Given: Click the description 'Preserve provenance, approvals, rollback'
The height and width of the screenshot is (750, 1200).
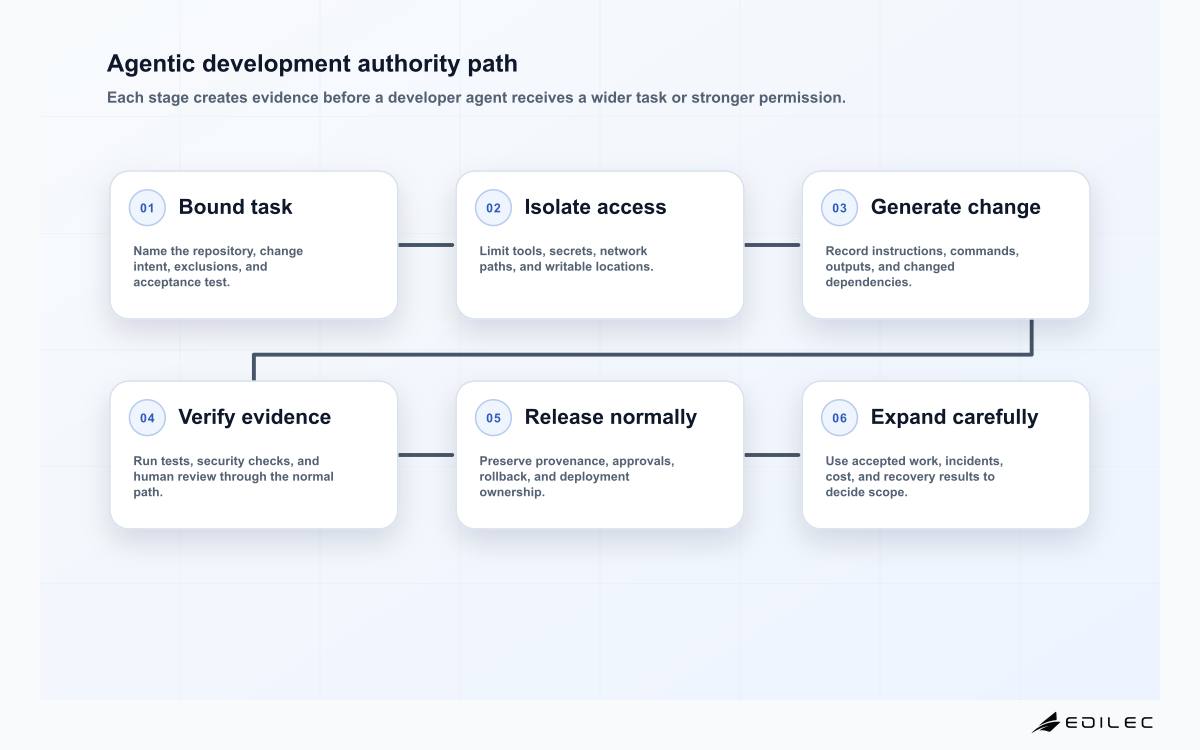Looking at the screenshot, I should coord(577,476).
